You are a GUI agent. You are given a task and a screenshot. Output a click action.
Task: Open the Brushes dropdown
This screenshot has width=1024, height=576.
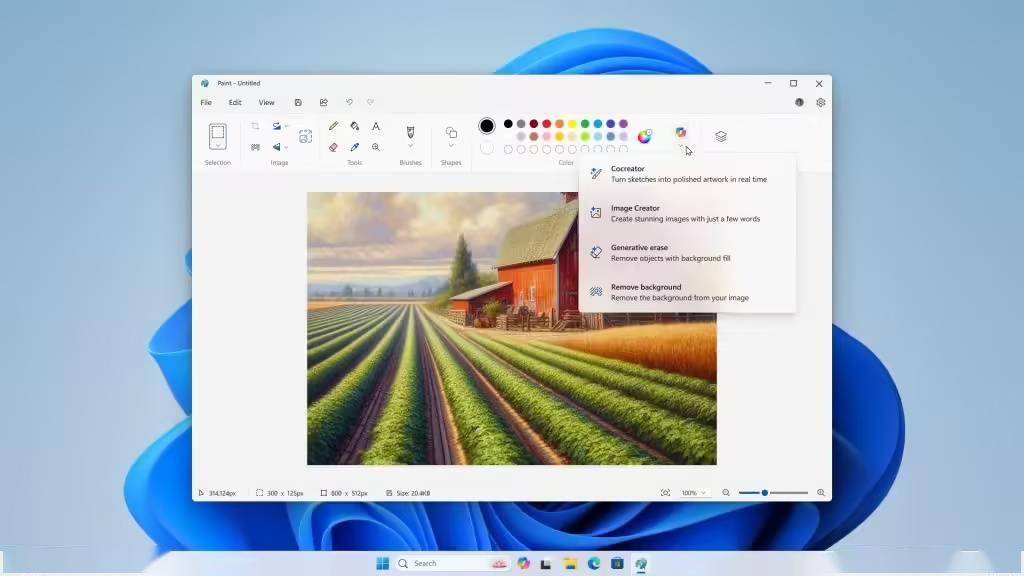(410, 145)
